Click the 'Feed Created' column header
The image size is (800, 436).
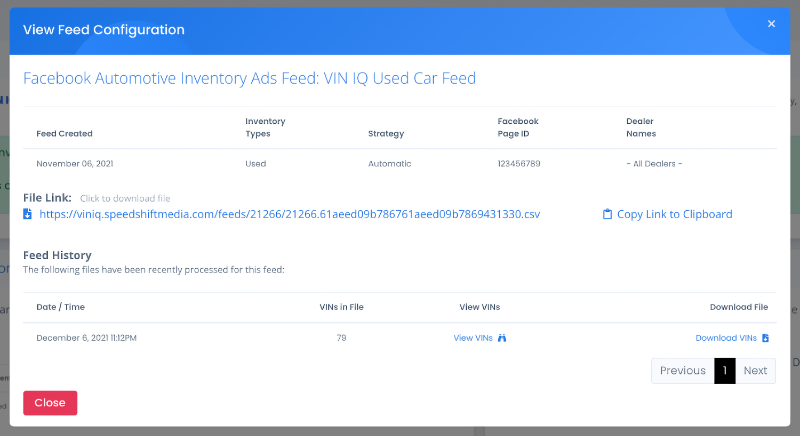64,134
